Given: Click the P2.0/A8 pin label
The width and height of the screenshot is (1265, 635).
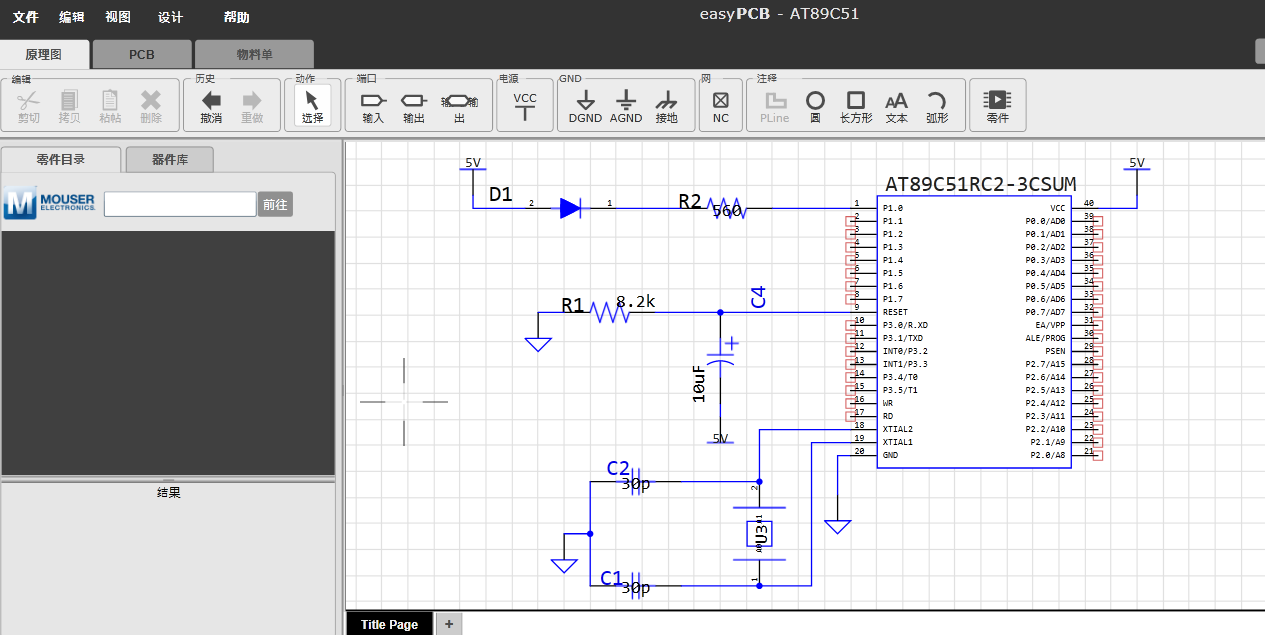Looking at the screenshot, I should (1047, 455).
